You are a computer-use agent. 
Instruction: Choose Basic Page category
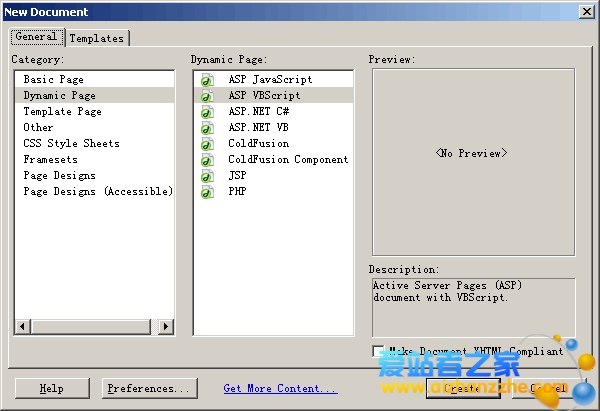54,79
